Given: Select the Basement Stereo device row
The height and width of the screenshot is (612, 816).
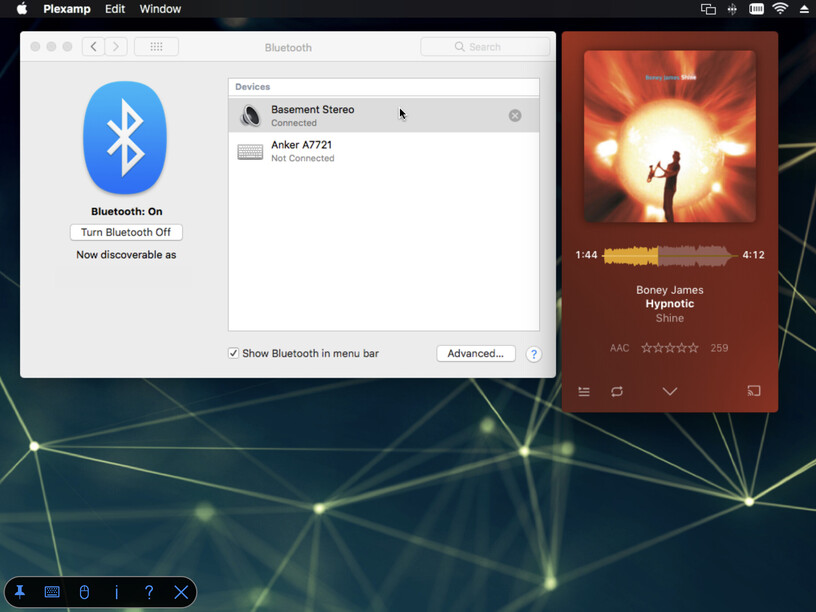Looking at the screenshot, I should click(384, 116).
